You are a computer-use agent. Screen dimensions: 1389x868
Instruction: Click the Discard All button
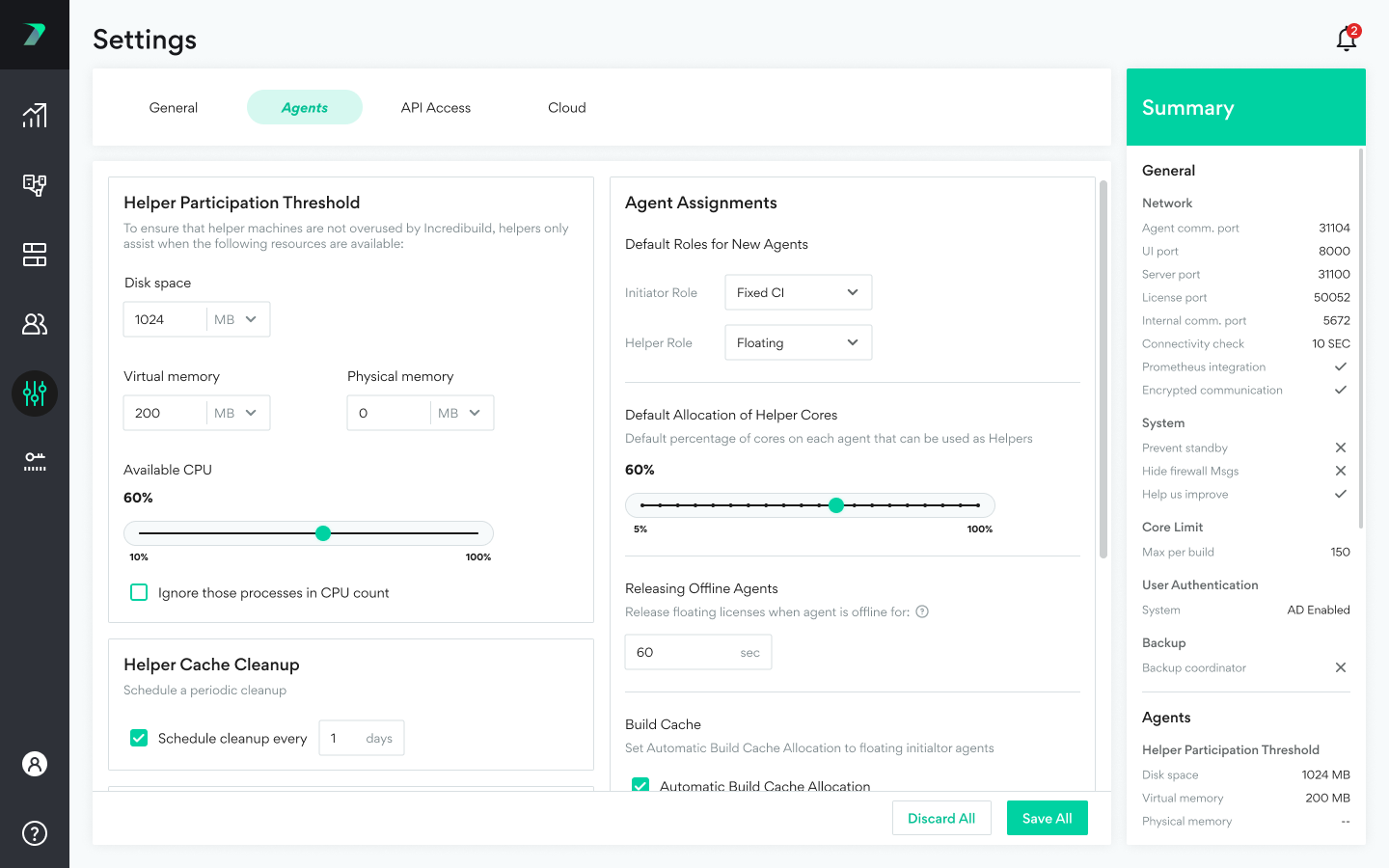[941, 818]
